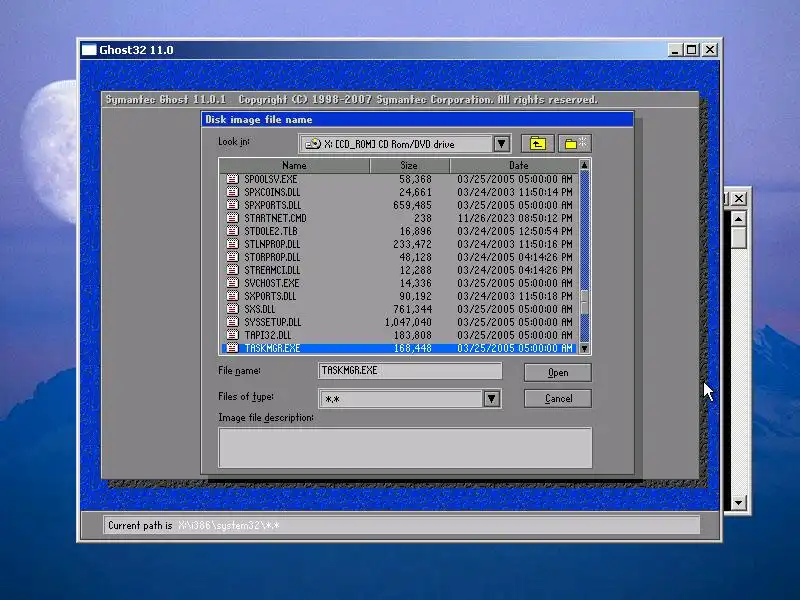
Task: Click the file list scrollbar up arrow
Action: (585, 165)
